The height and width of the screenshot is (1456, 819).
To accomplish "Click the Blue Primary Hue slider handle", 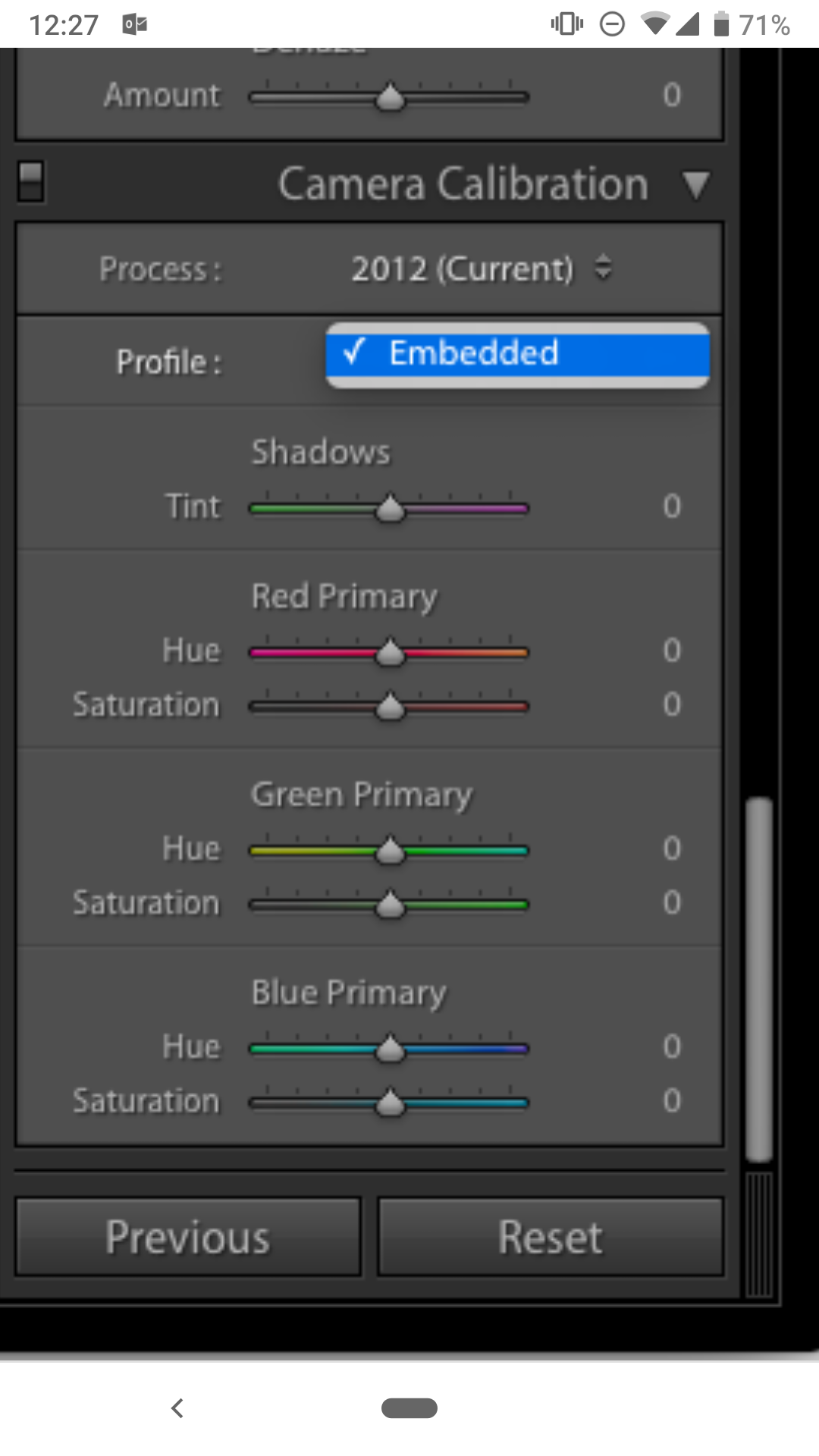I will (391, 1049).
